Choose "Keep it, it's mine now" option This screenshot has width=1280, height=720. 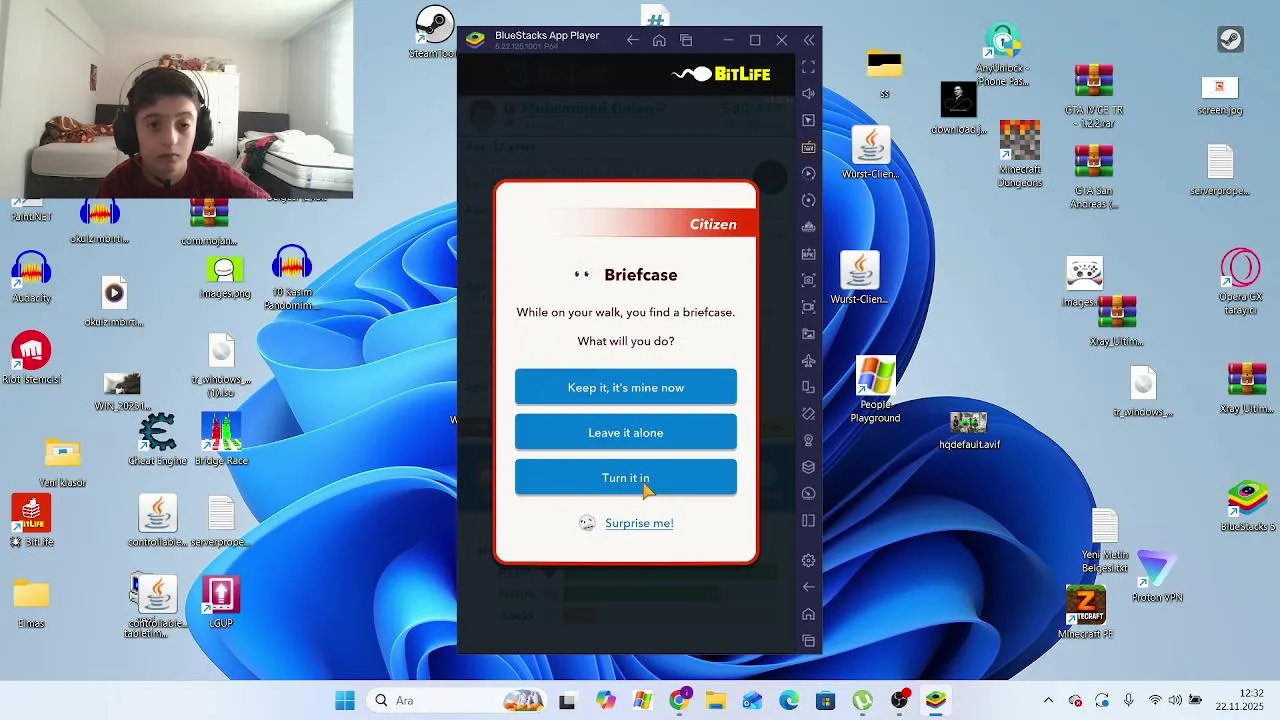(x=626, y=387)
